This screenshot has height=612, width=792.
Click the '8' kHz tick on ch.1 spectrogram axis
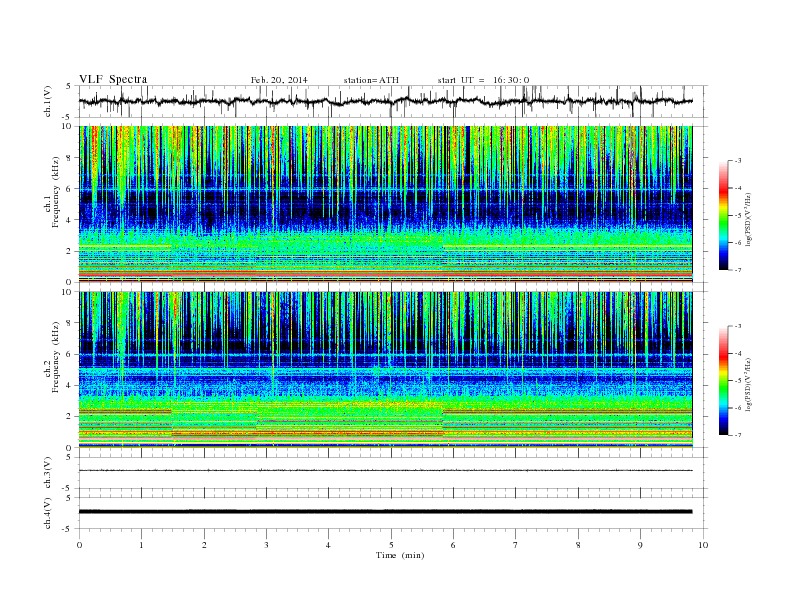point(70,158)
